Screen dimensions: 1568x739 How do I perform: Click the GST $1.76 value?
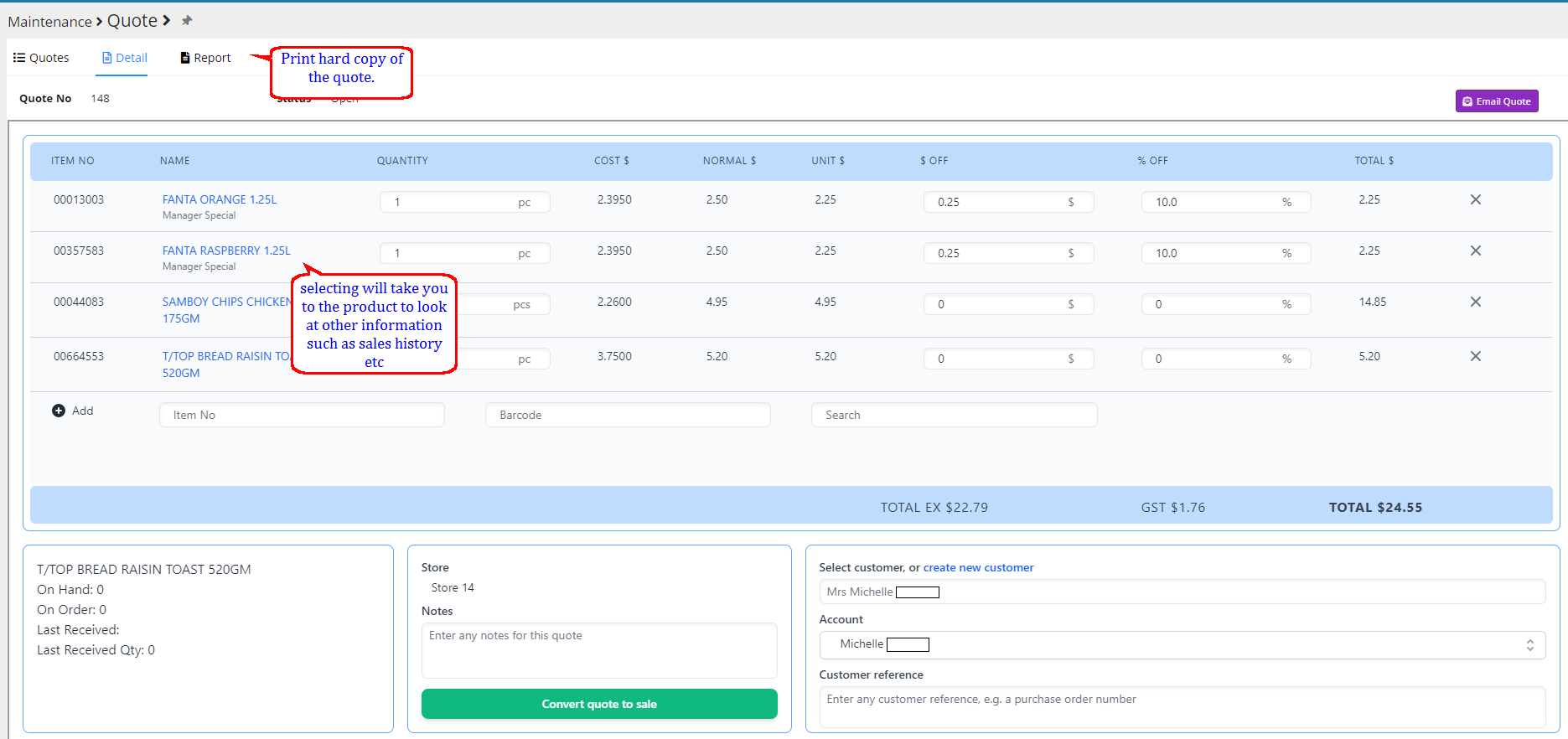[x=1172, y=507]
